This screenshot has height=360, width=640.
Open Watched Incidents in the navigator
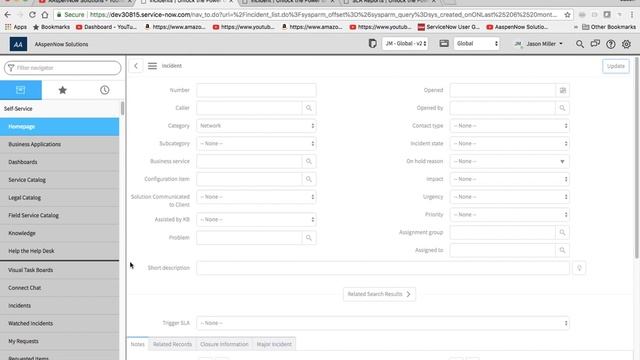(x=60, y=323)
